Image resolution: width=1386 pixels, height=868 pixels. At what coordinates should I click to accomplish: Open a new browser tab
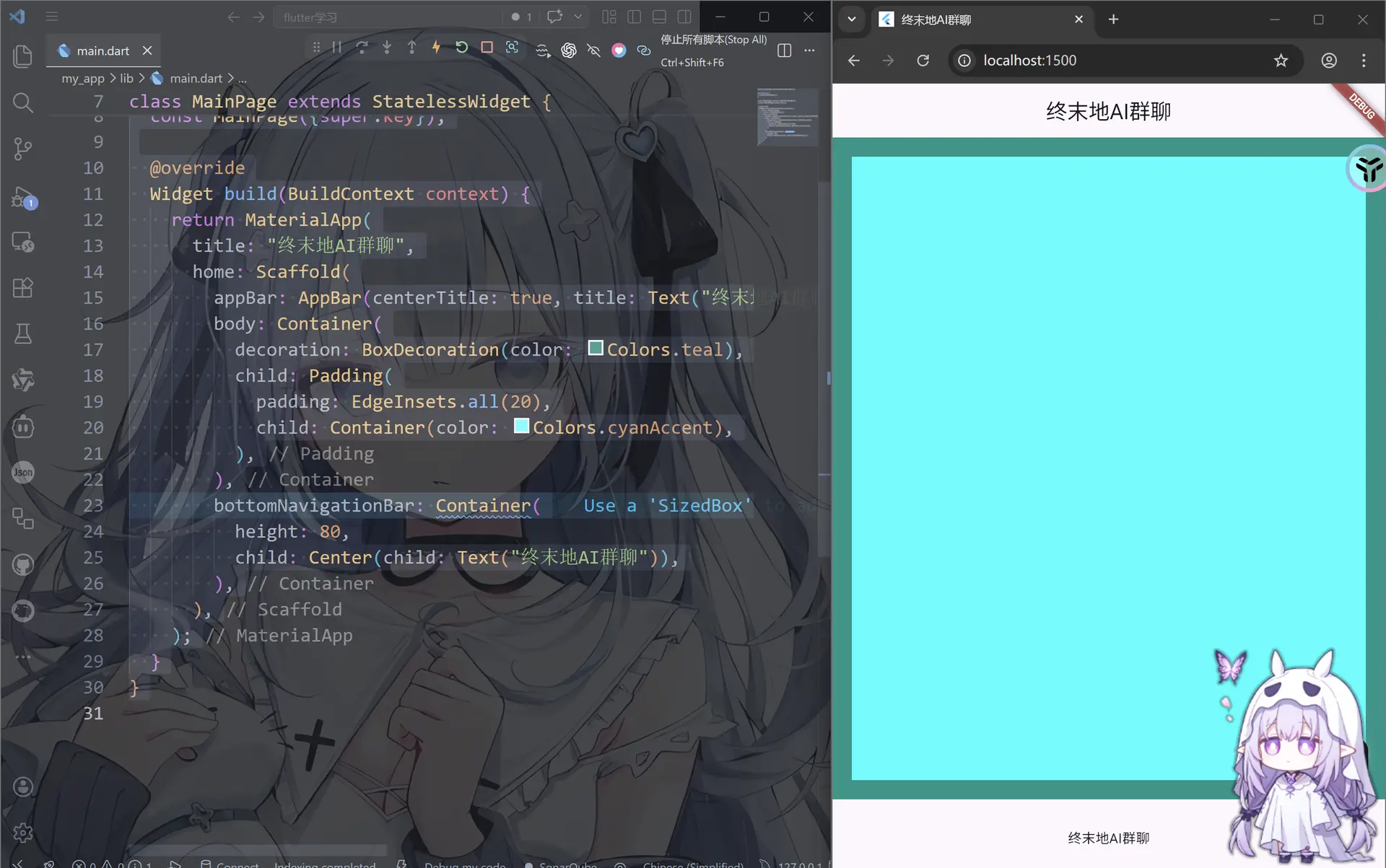coord(1113,19)
